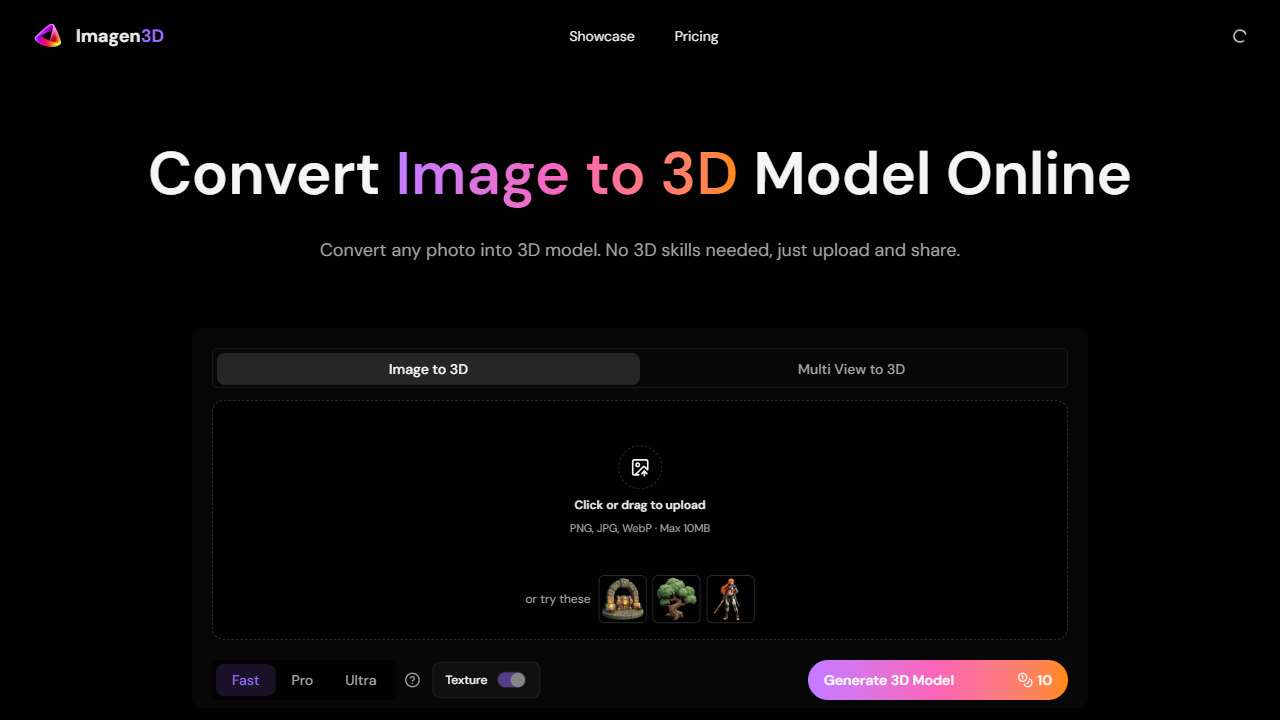Switch to the Multi View to 3D tab

click(851, 369)
